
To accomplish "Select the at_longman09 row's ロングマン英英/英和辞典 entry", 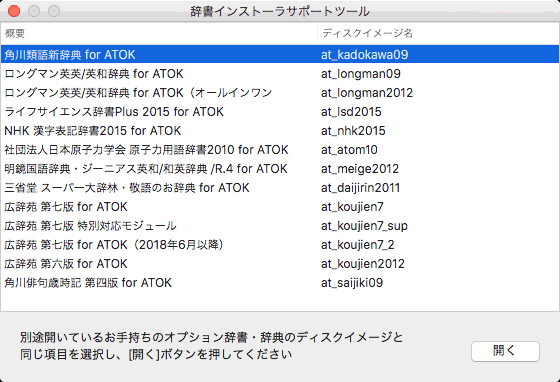I will pyautogui.click(x=94, y=74).
